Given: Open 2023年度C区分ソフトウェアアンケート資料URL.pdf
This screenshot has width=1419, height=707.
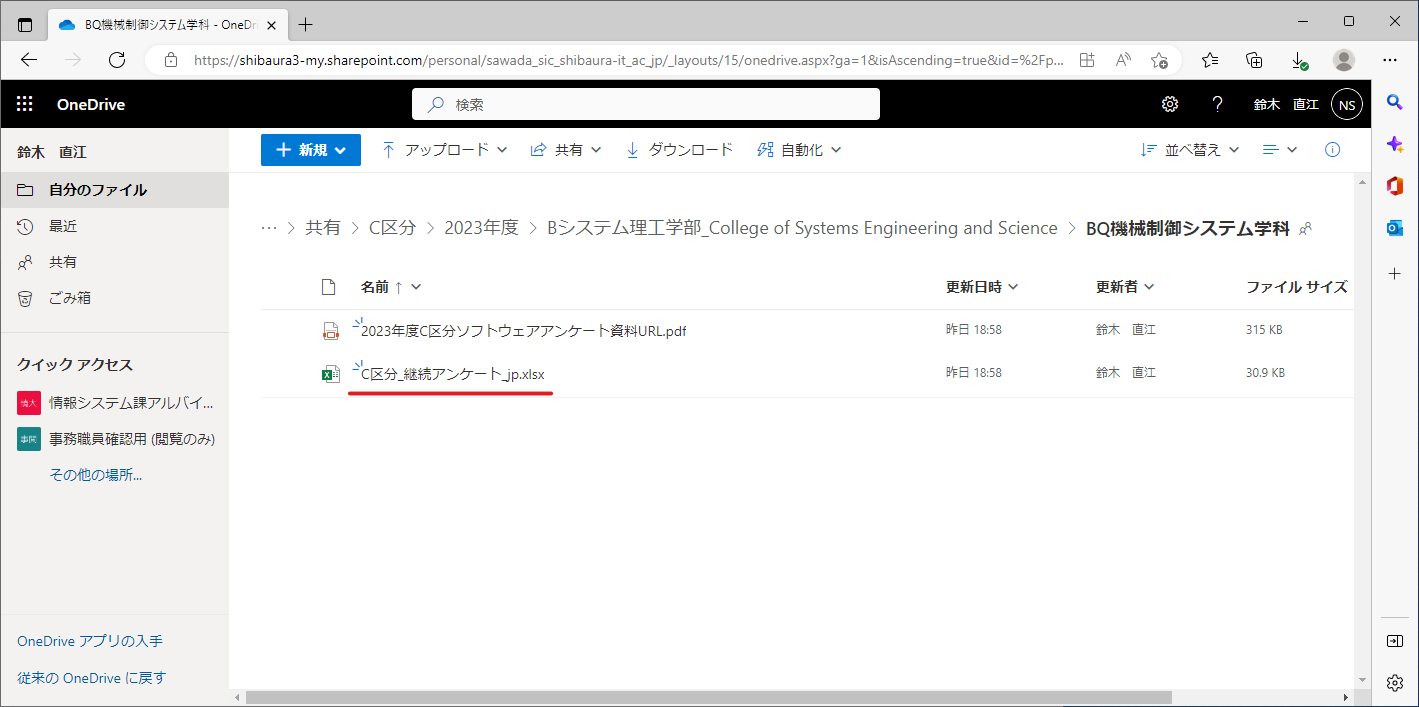Looking at the screenshot, I should (524, 331).
